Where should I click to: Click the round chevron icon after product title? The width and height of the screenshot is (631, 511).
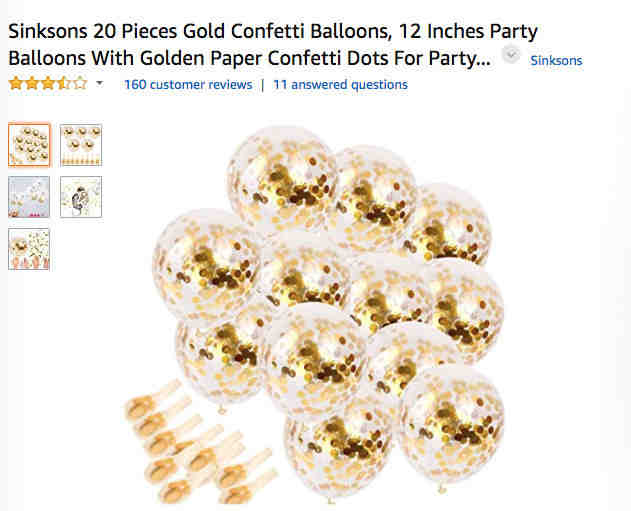point(511,55)
